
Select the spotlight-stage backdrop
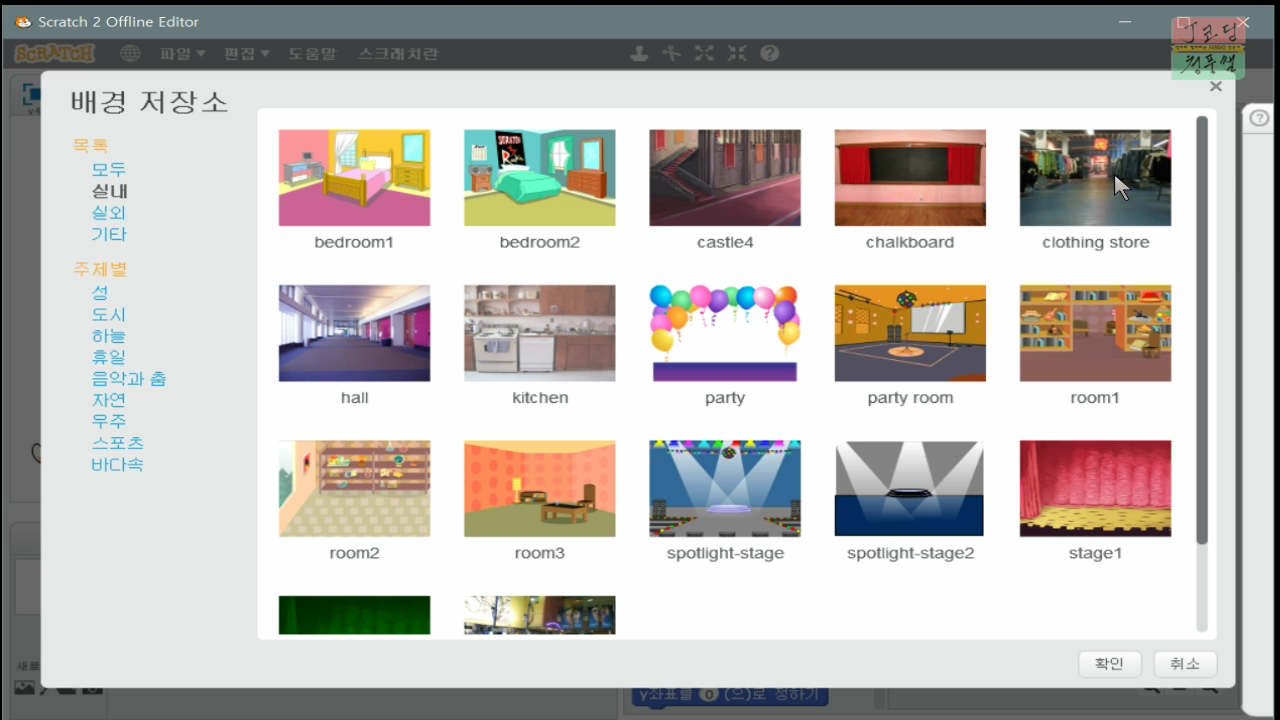click(x=725, y=489)
